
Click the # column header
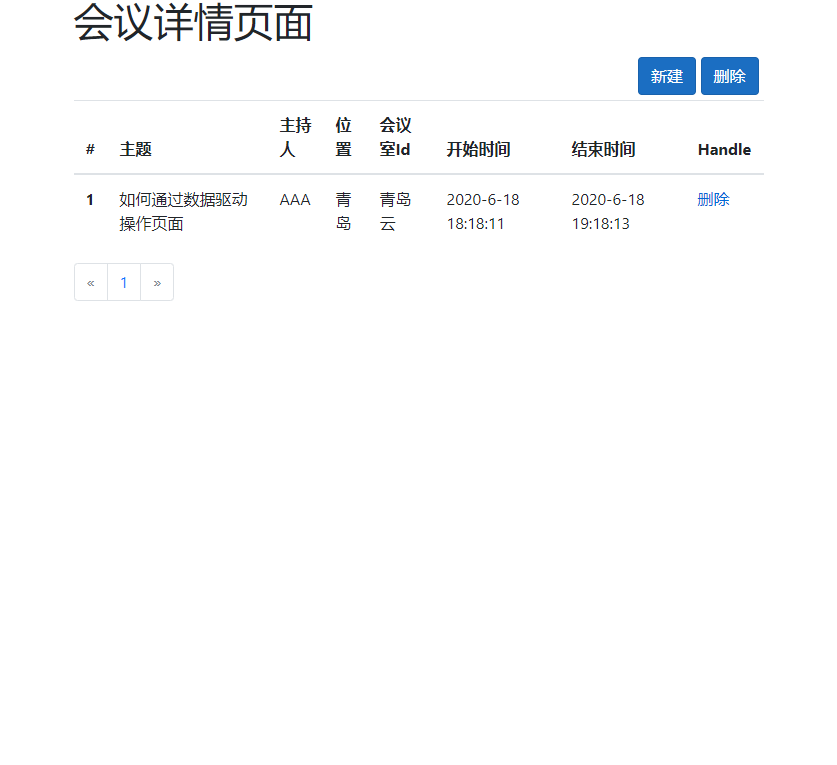pyautogui.click(x=90, y=149)
